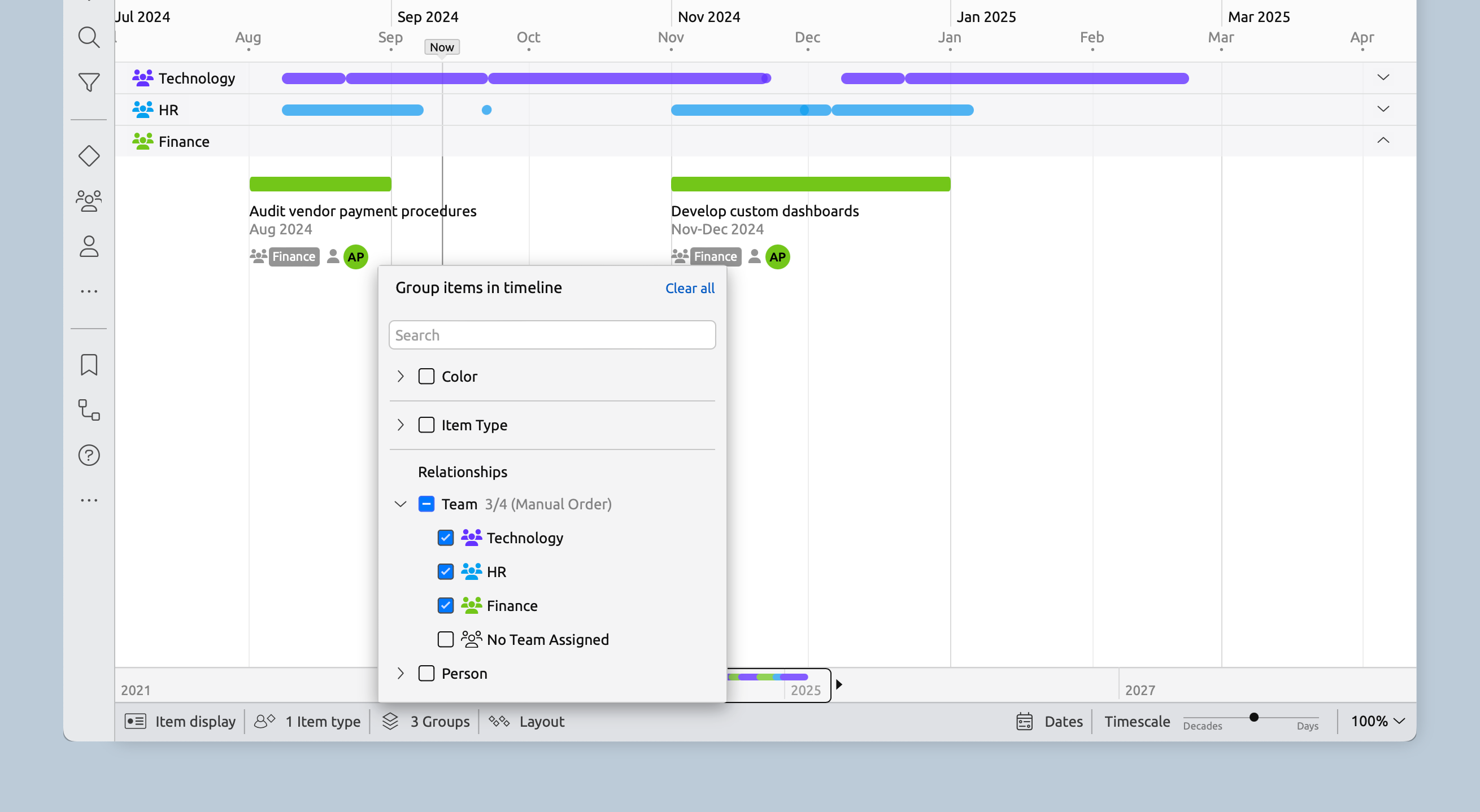1480x812 pixels.
Task: Click the Layout icon in bottom bar
Action: click(499, 721)
